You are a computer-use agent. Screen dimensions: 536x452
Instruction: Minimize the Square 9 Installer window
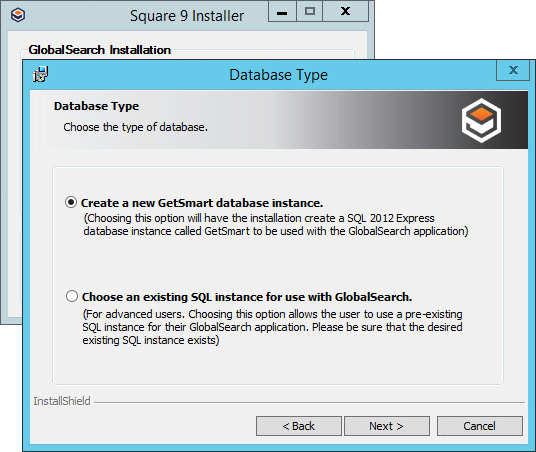[282, 12]
